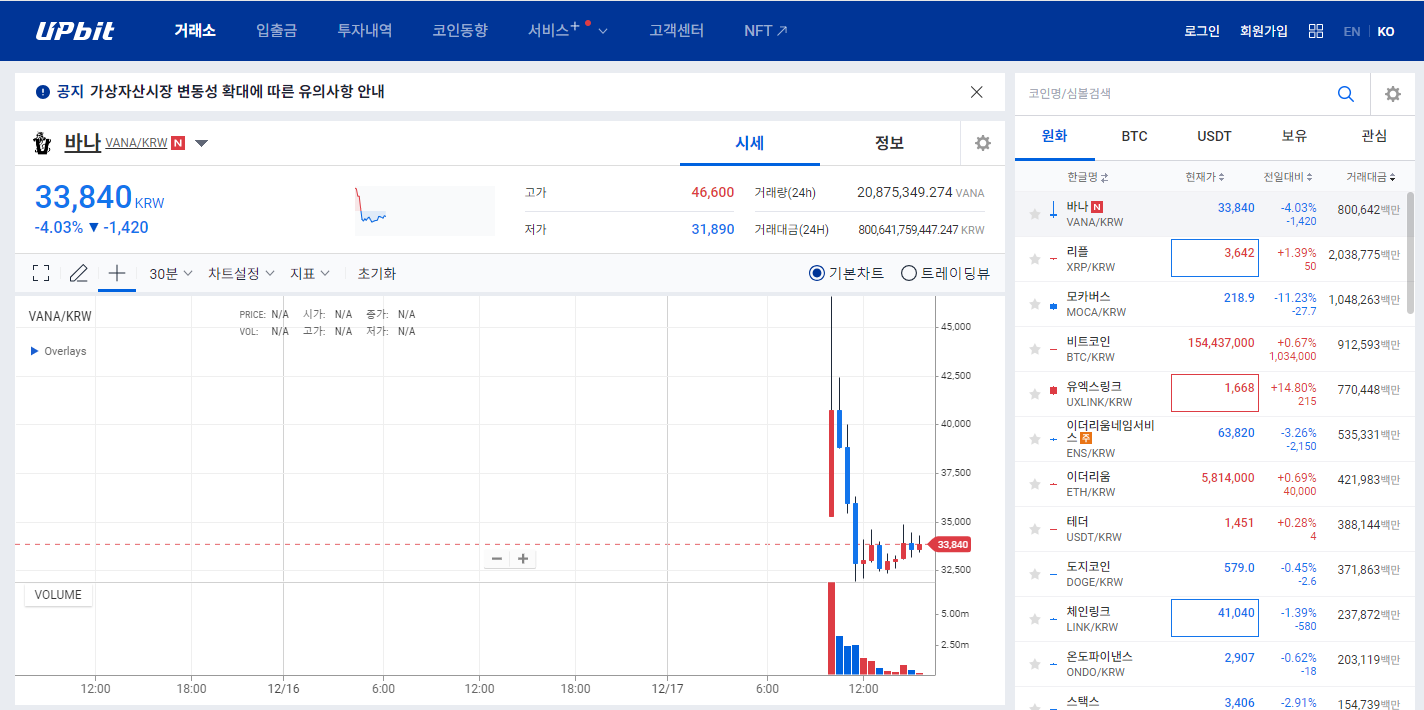The image size is (1424, 710).
Task: Open 차트설정 dropdown
Action: coord(241,273)
